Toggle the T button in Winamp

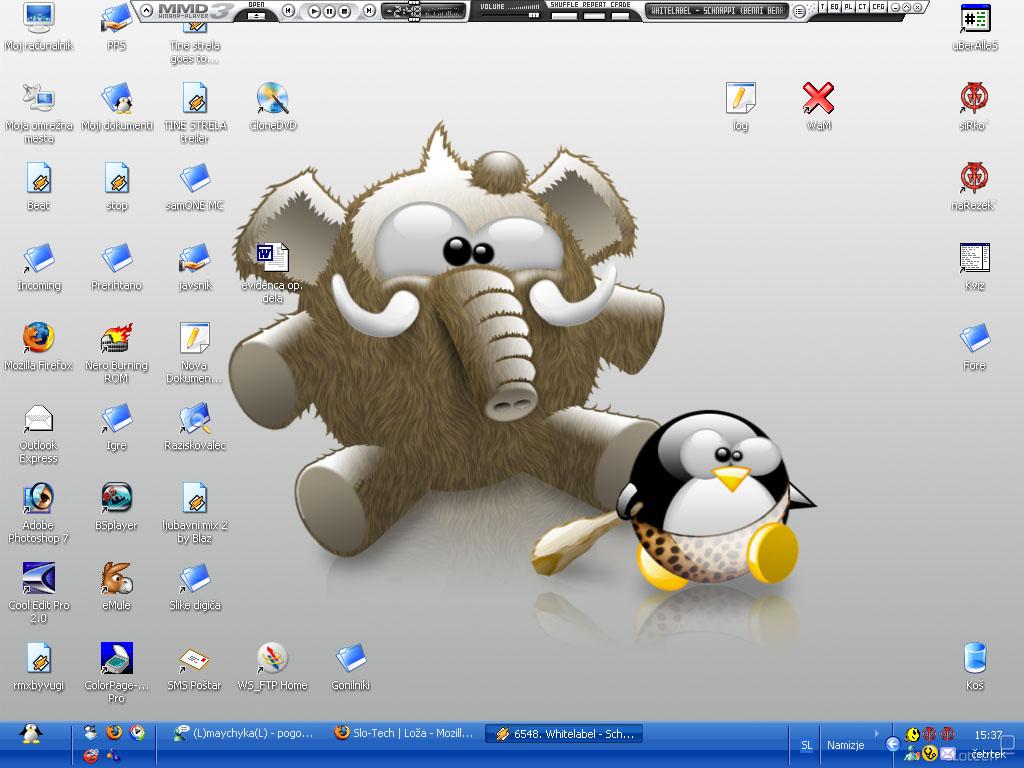822,7
